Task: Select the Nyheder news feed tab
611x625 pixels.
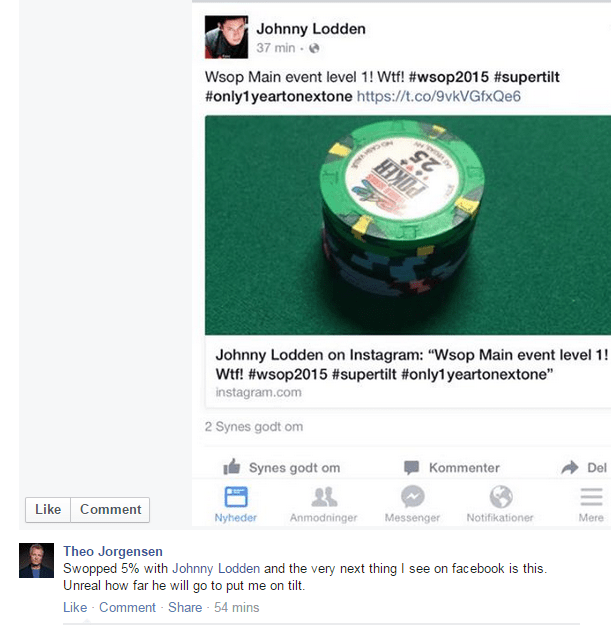Action: click(x=236, y=504)
